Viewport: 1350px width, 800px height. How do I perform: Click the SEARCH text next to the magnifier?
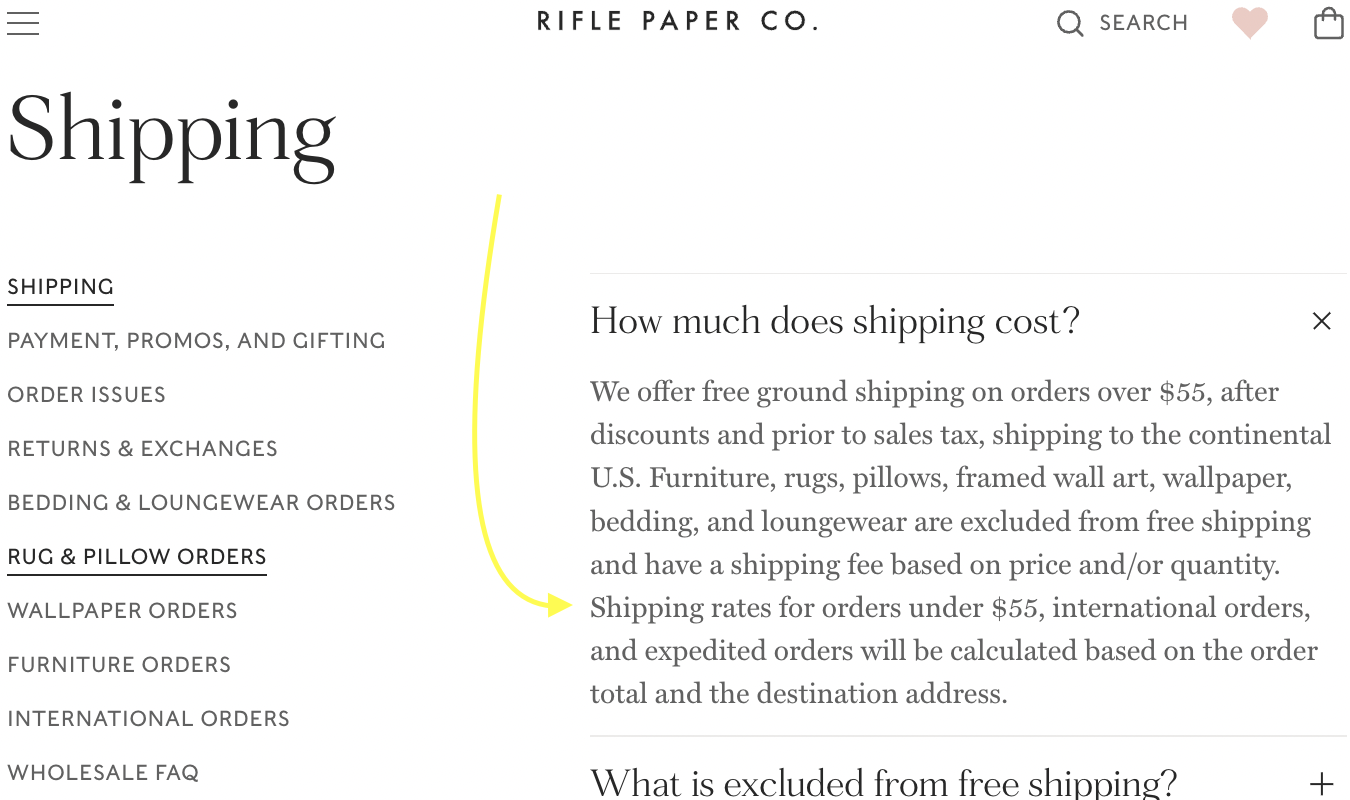click(x=1143, y=22)
